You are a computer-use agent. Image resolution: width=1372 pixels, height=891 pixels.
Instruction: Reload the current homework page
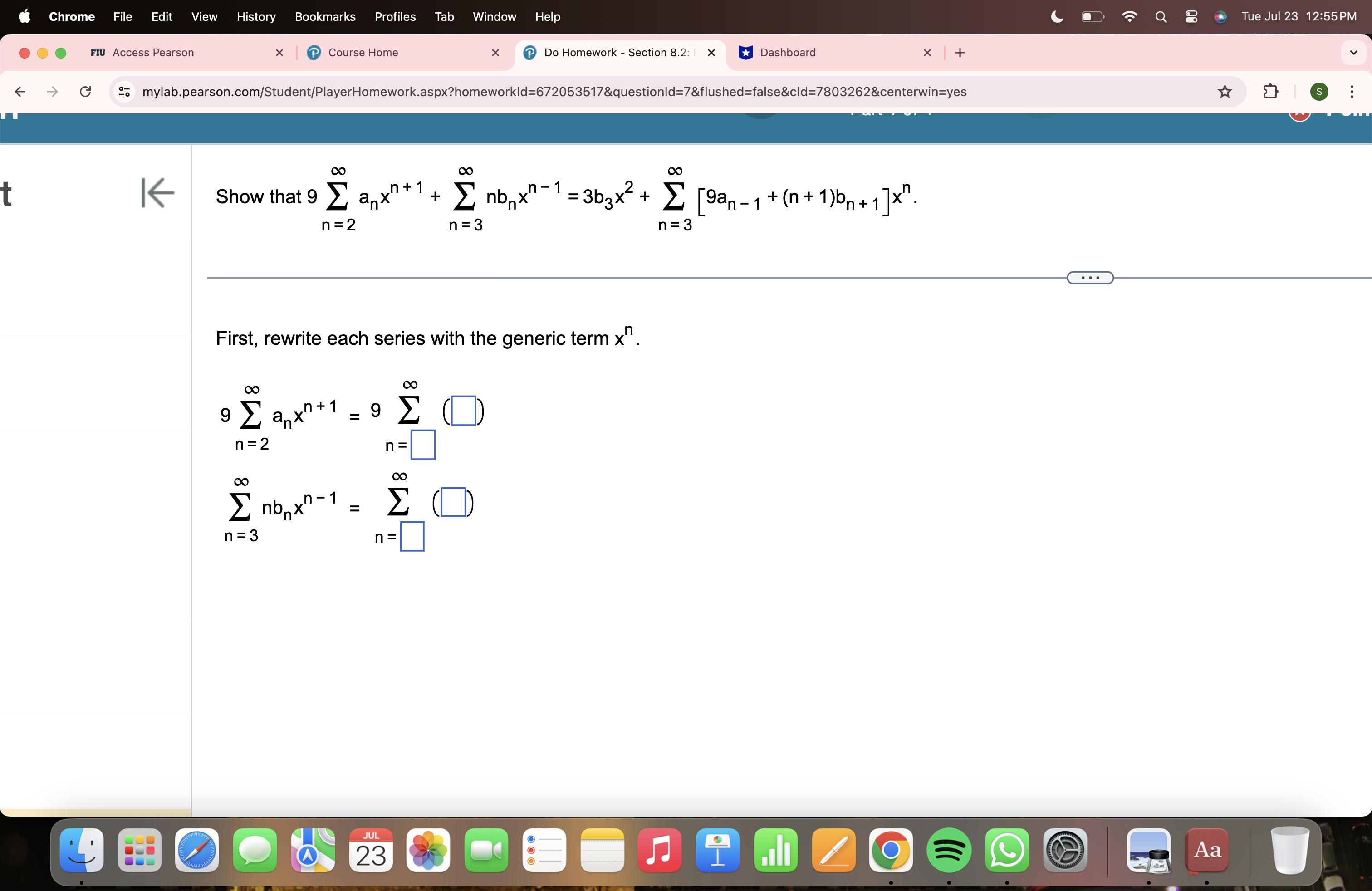(85, 92)
